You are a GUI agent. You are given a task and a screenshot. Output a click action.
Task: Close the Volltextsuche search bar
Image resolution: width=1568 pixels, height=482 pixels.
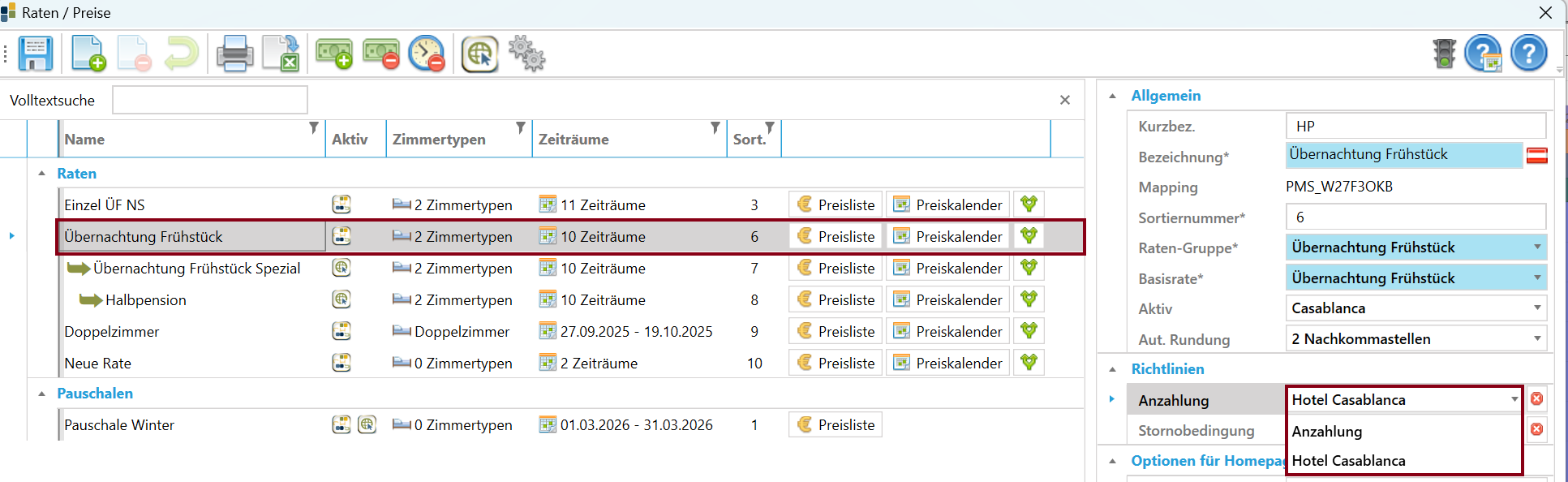click(x=1065, y=100)
